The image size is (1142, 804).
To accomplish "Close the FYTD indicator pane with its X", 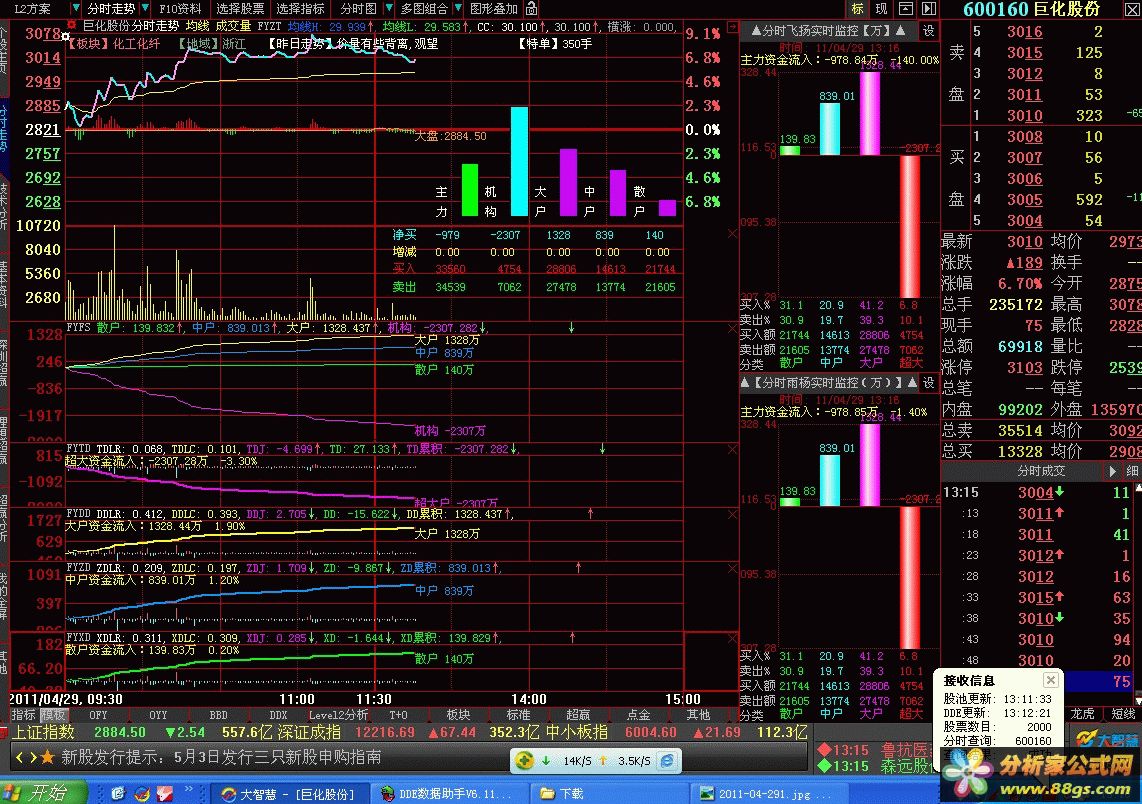I will 733,450.
